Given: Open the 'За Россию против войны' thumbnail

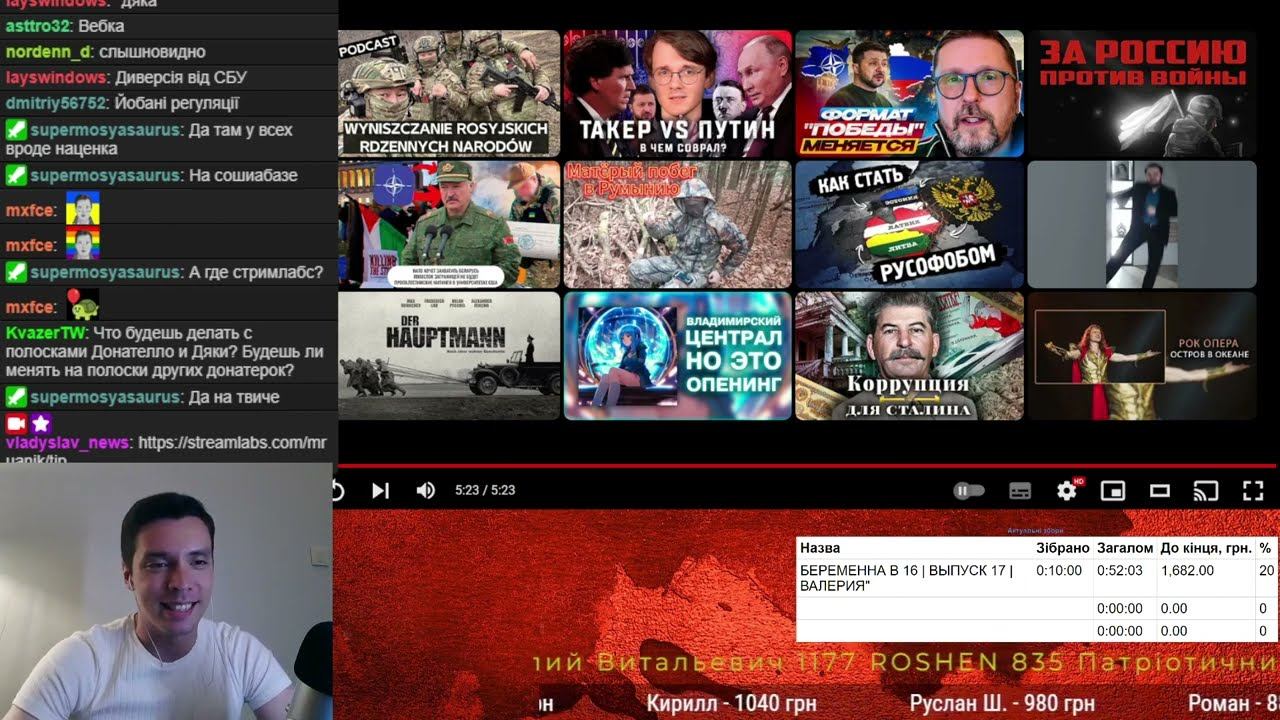Looking at the screenshot, I should (x=1142, y=93).
